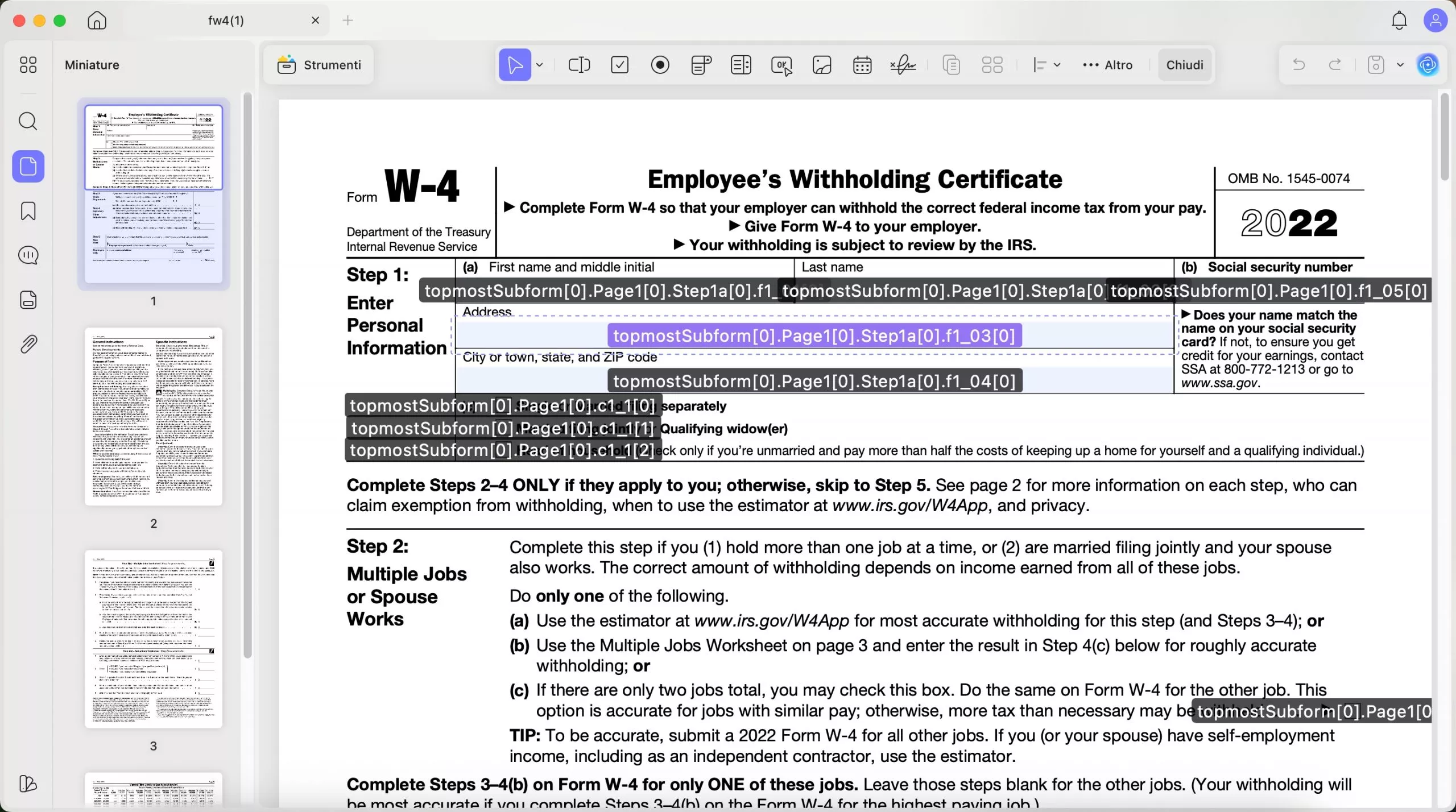Select the Step 2(c) checkbox field label
Screen dimensions: 1456x812
click(1312, 711)
